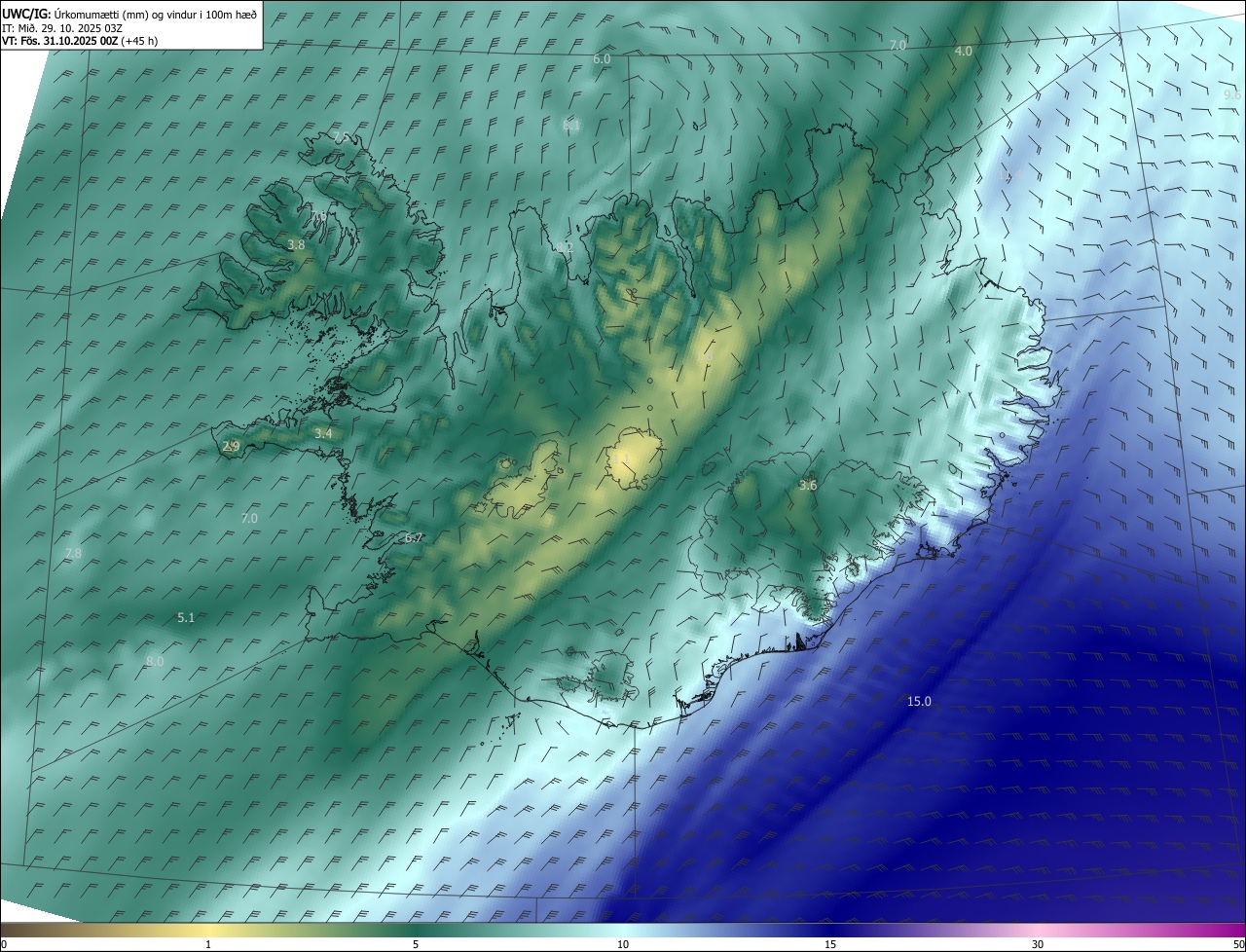
Task: Click the 1.1 value on the yellow glacier
Action: pos(622,458)
